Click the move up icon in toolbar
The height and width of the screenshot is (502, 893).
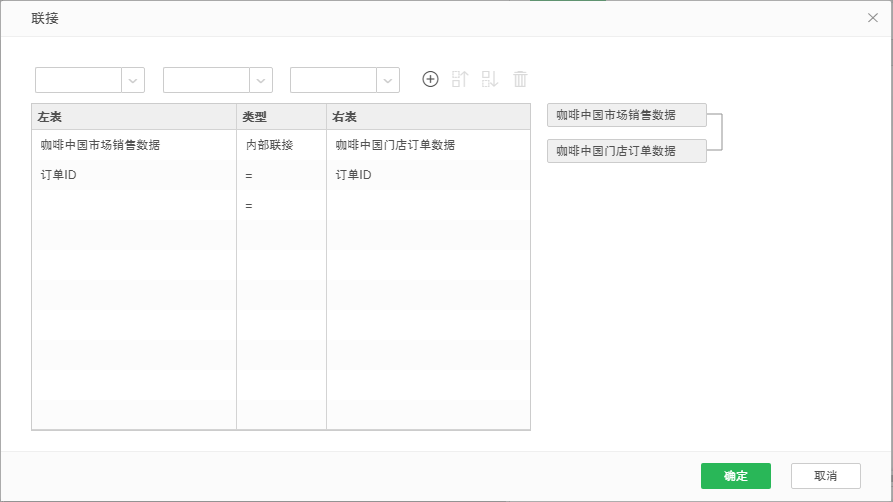tap(460, 79)
